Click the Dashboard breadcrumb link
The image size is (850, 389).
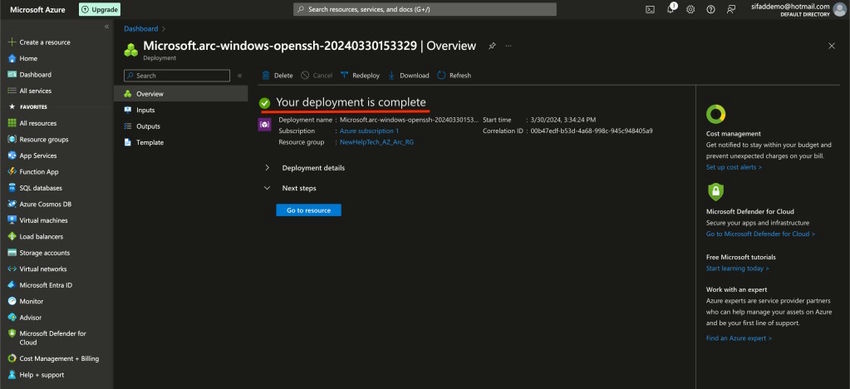point(141,29)
